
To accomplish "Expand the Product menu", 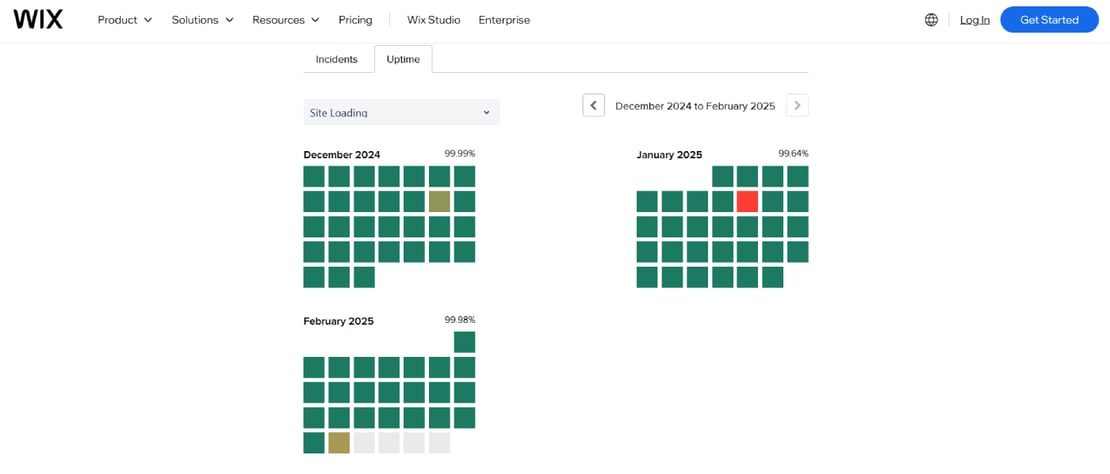I will [x=124, y=20].
